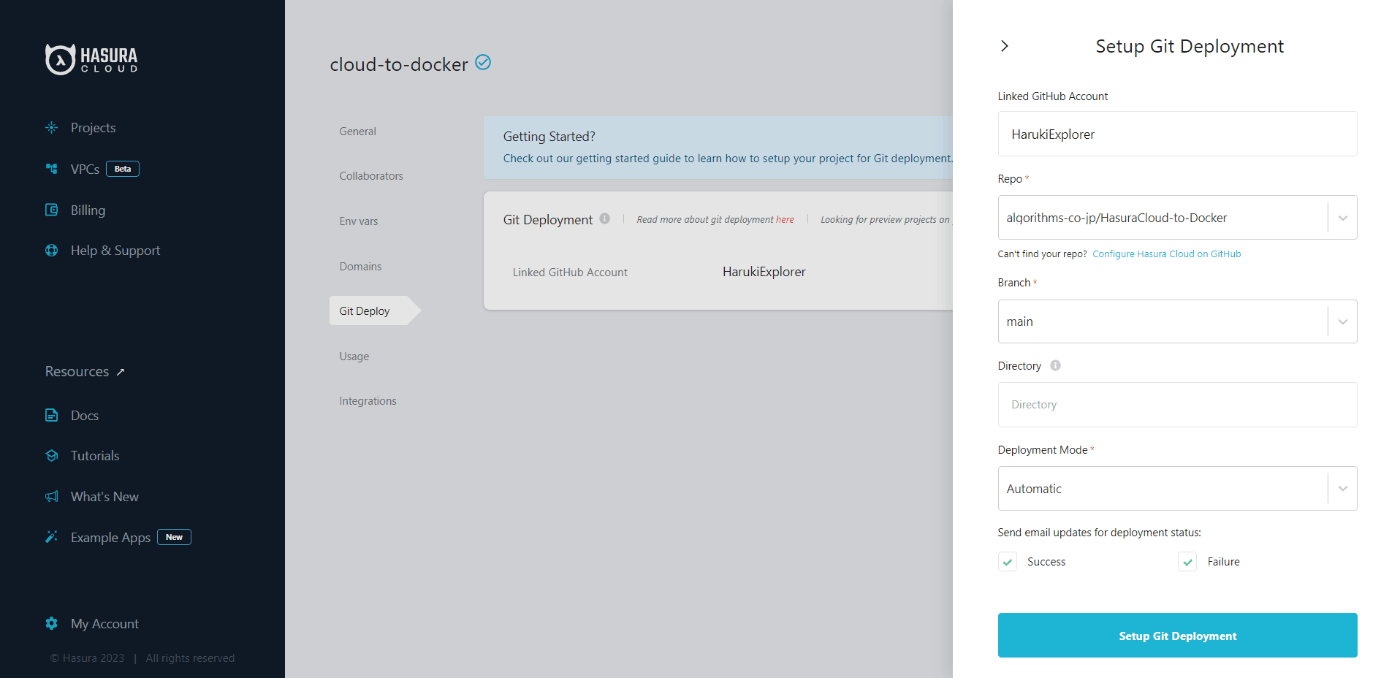The image size is (1400, 678).
Task: Click the Projects sidebar icon
Action: [x=52, y=128]
